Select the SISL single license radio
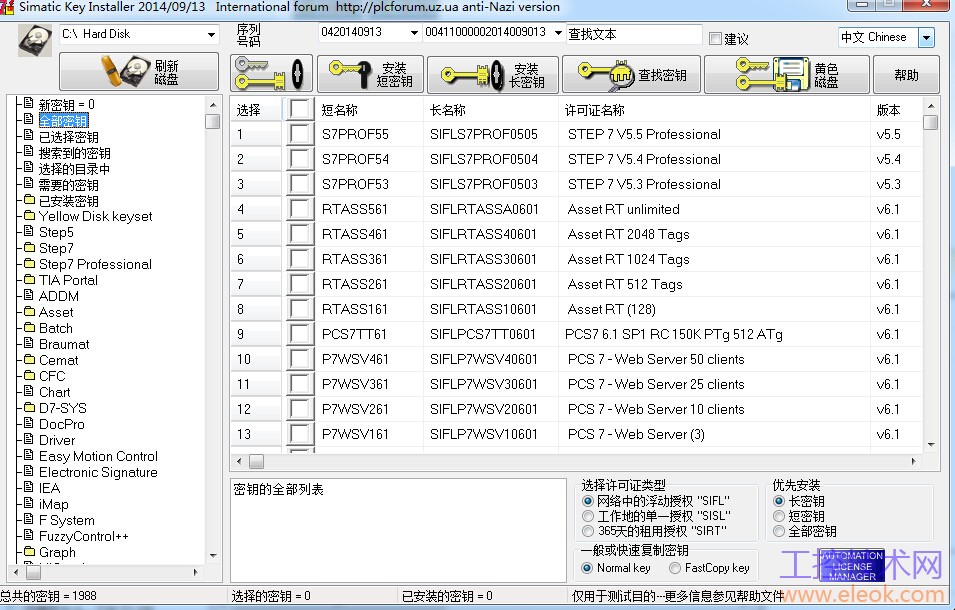Image resolution: width=955 pixels, height=610 pixels. coord(588,516)
